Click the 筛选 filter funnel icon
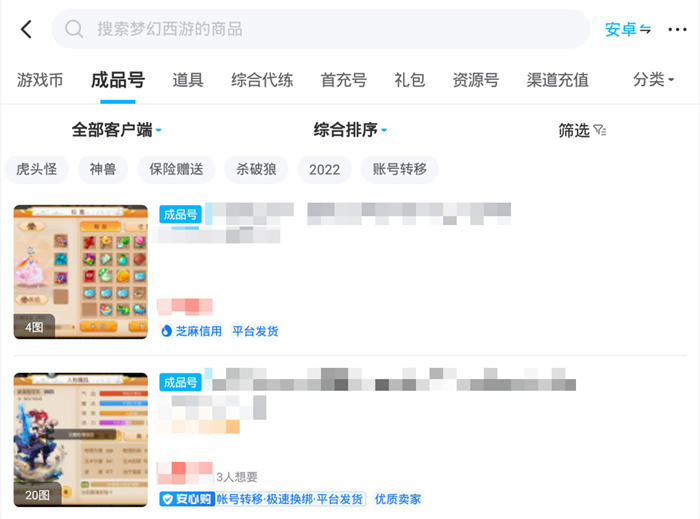This screenshot has width=700, height=519. [600, 130]
